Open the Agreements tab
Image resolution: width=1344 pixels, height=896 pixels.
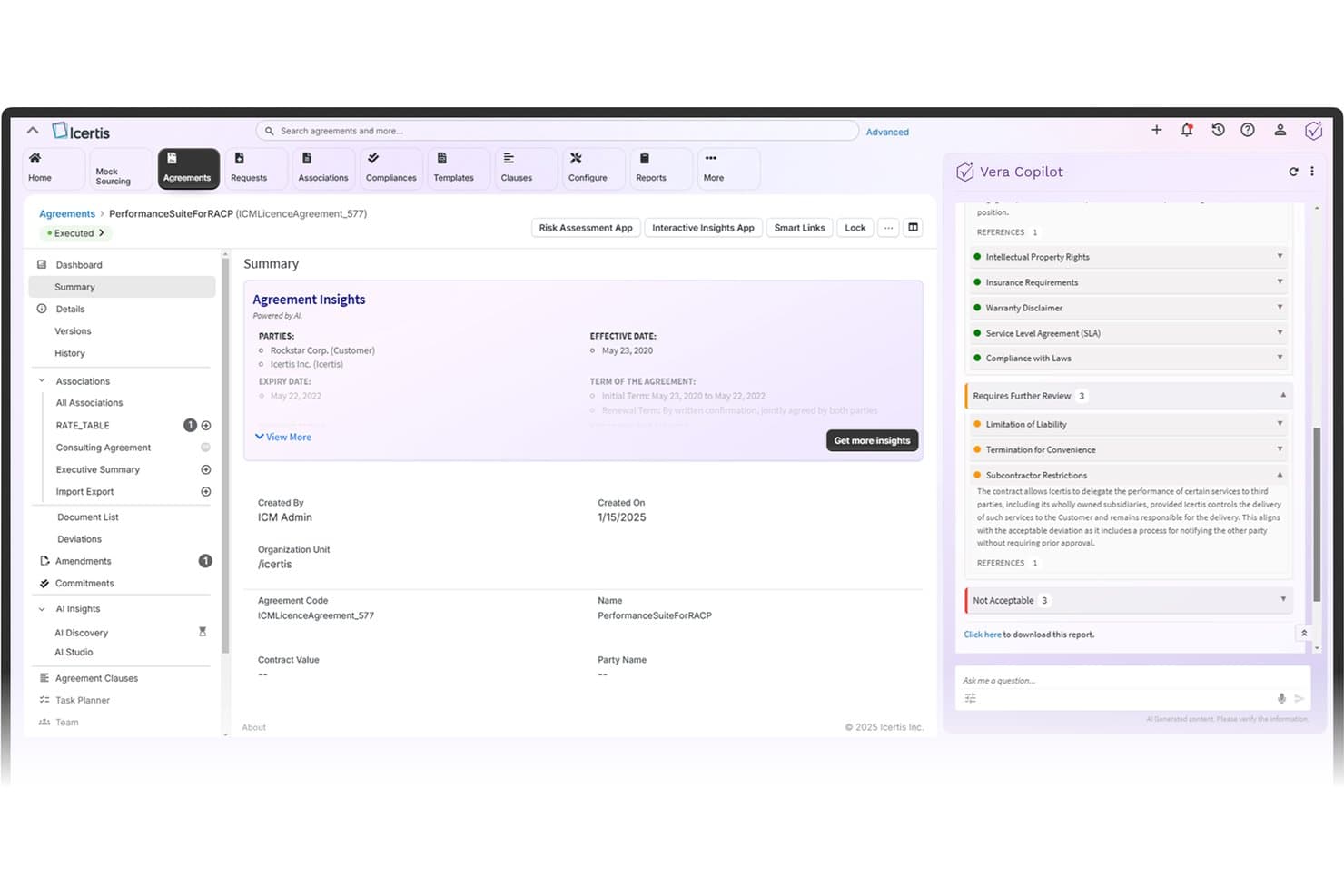188,168
